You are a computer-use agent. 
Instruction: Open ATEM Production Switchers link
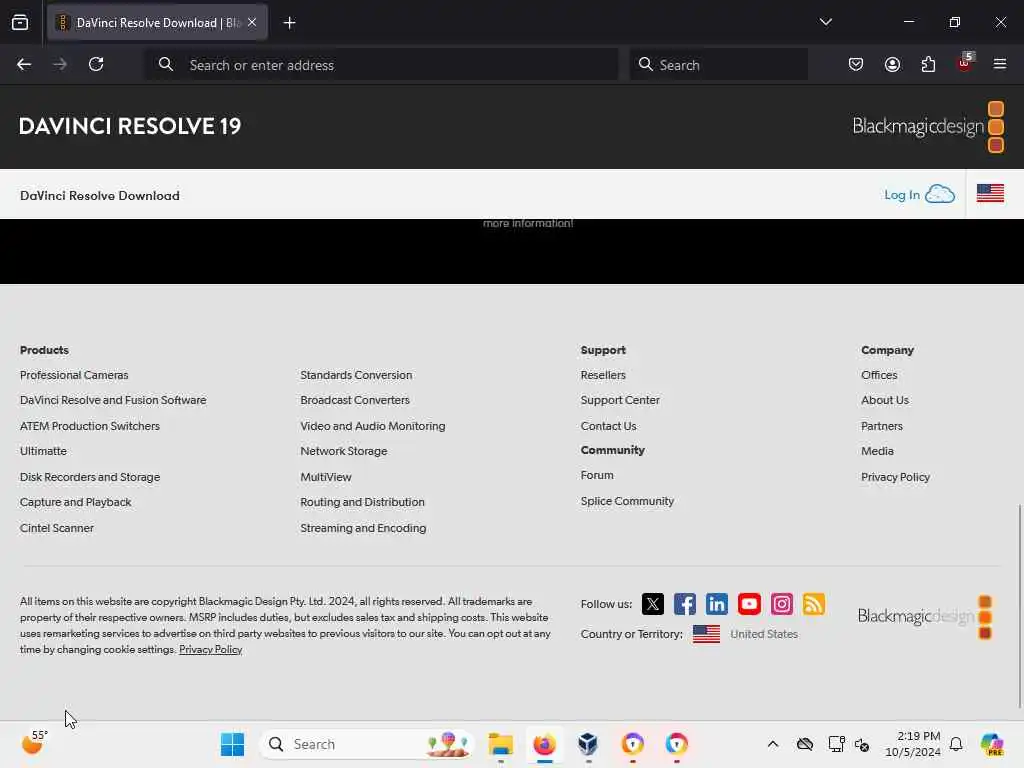click(x=89, y=426)
